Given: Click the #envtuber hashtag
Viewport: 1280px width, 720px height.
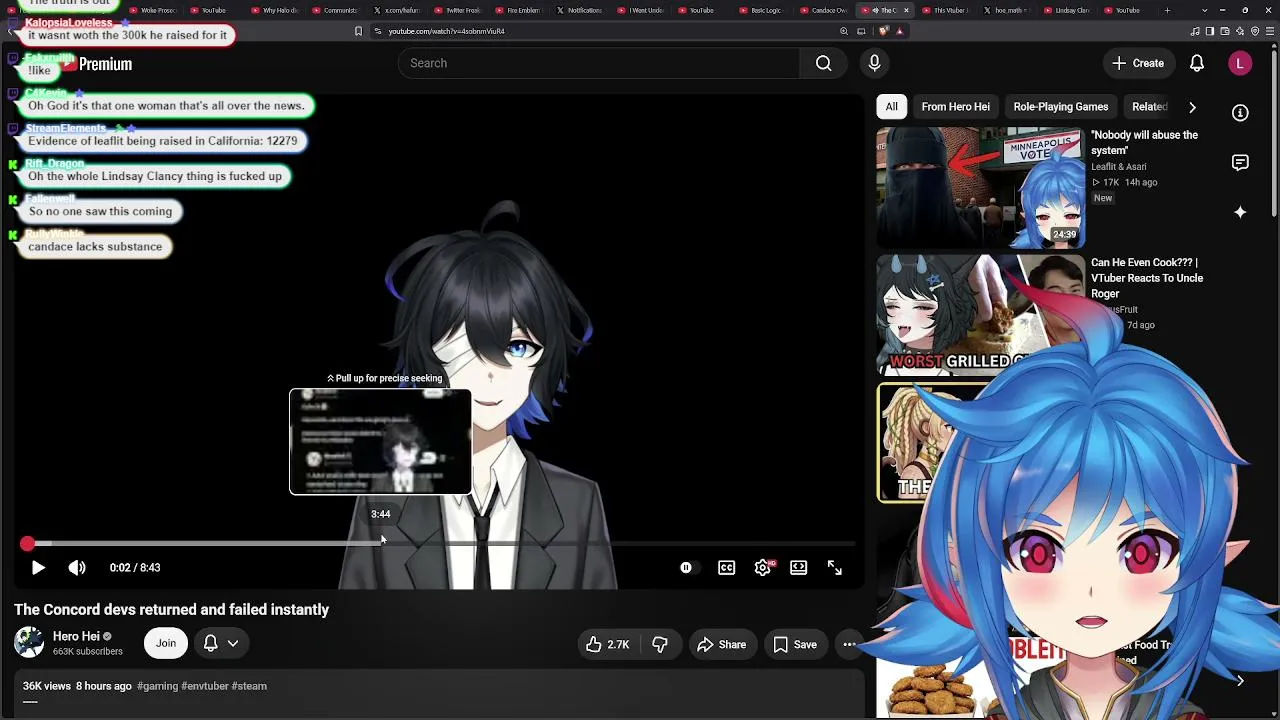Looking at the screenshot, I should [204, 686].
